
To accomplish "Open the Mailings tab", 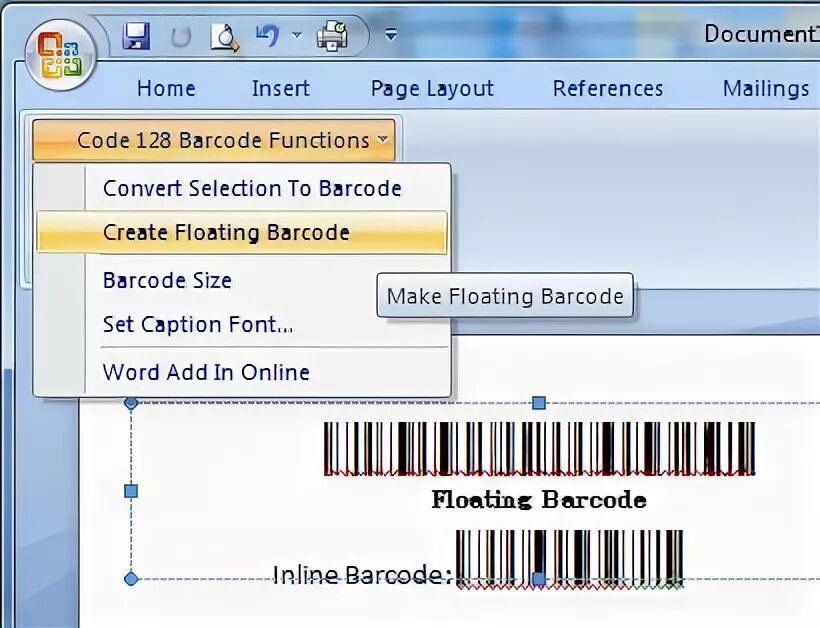I will pos(766,88).
